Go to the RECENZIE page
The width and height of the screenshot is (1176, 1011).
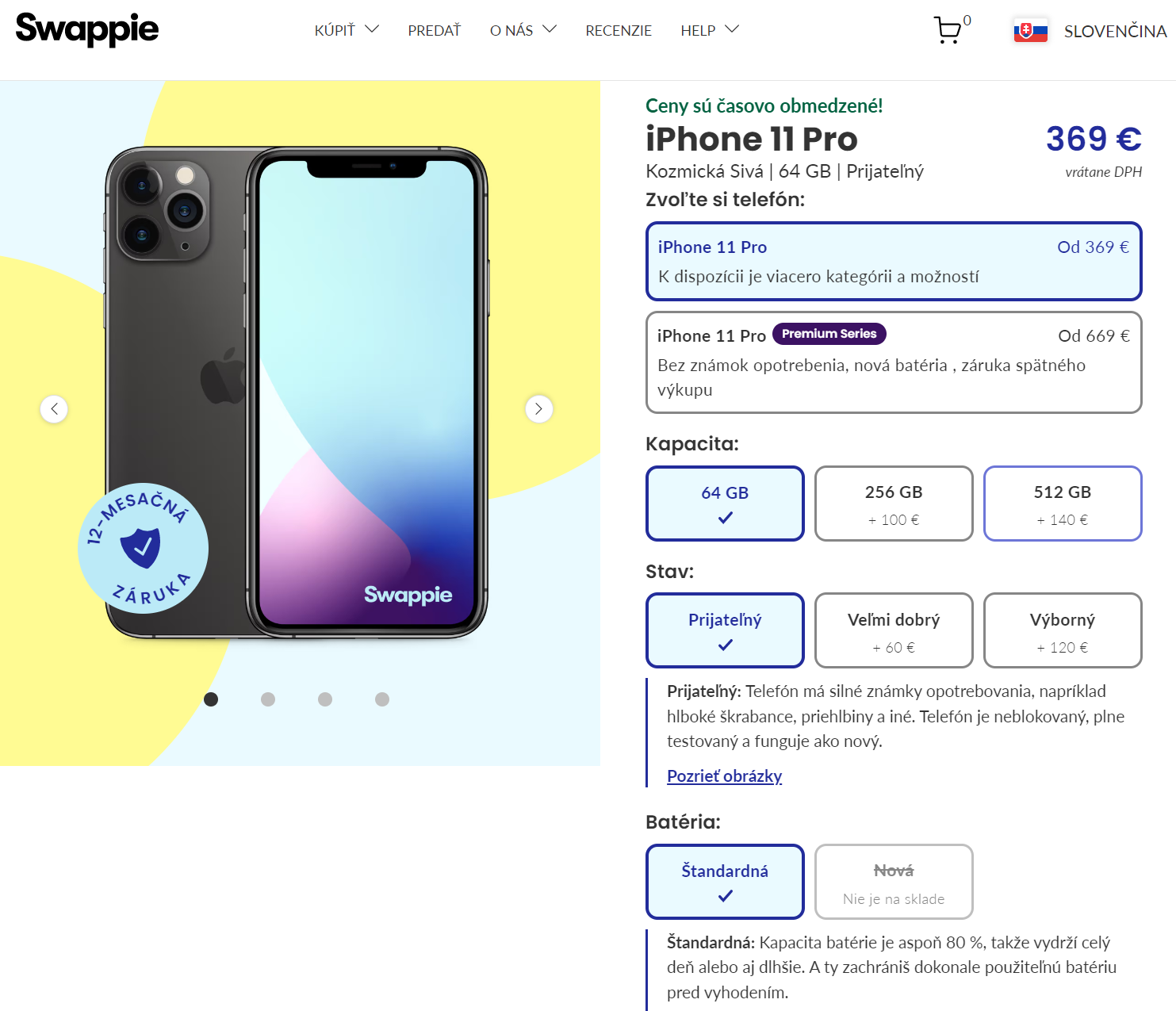tap(619, 30)
